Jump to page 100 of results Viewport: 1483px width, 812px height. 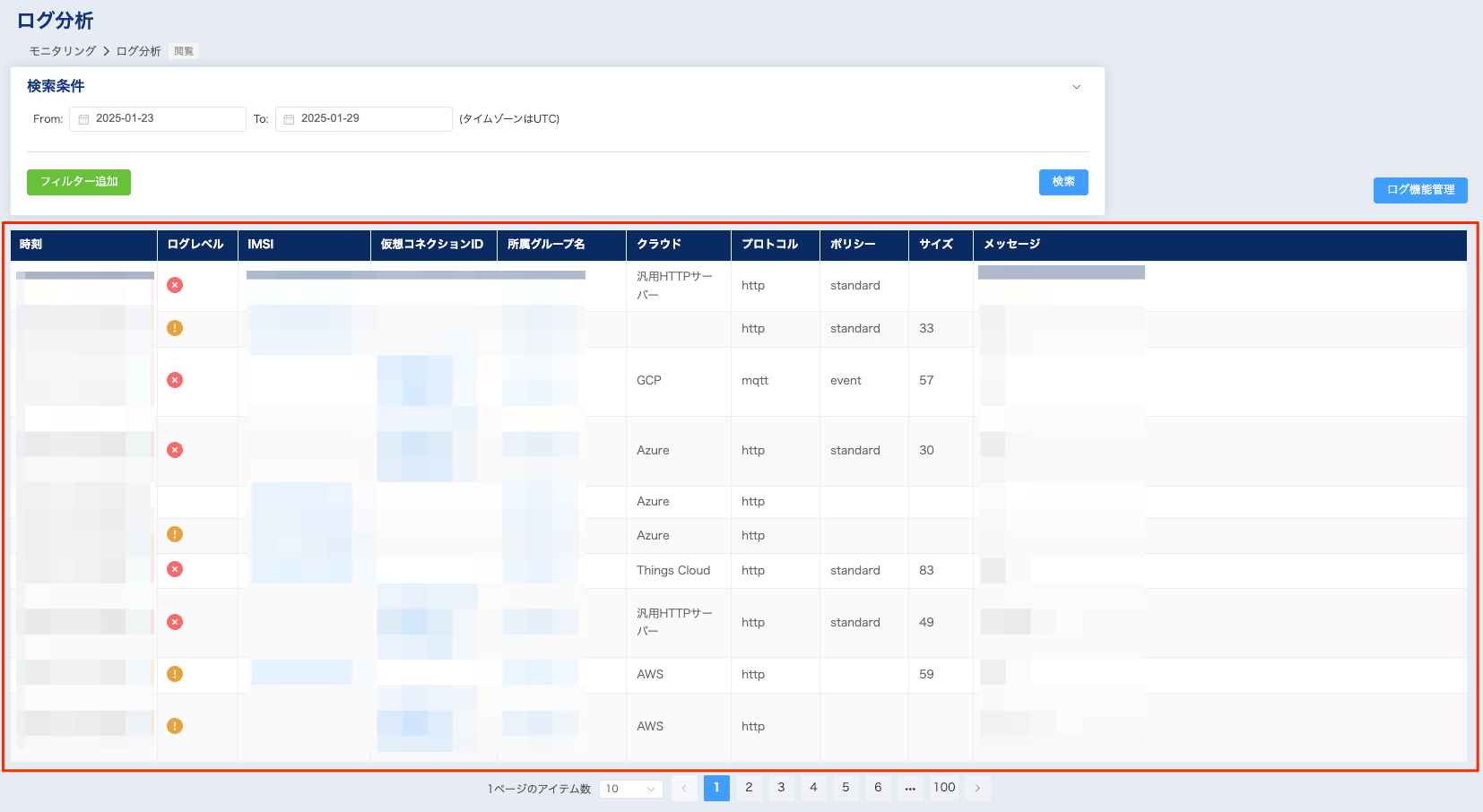944,788
